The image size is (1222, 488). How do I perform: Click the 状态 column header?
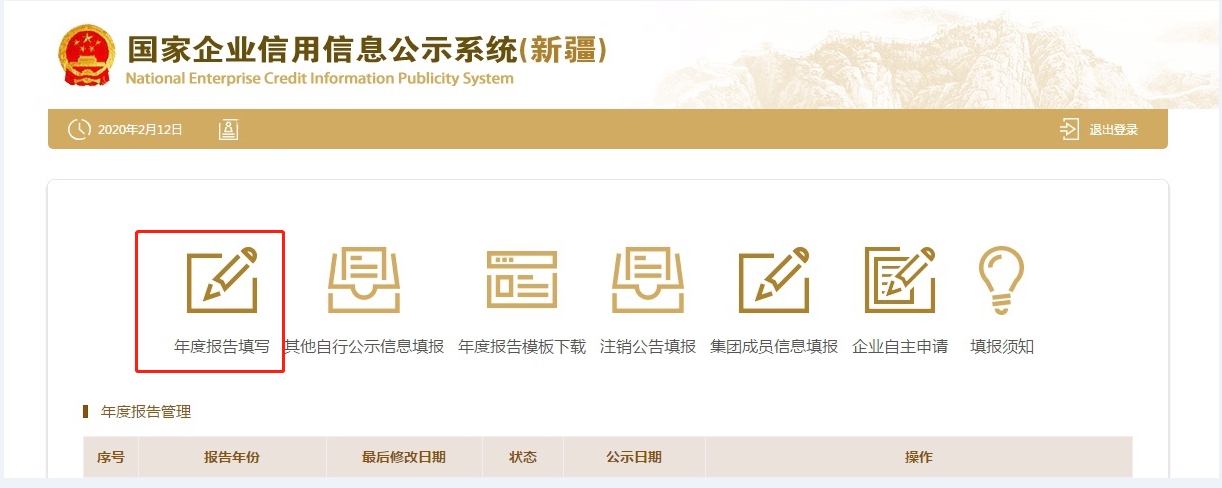coord(523,457)
